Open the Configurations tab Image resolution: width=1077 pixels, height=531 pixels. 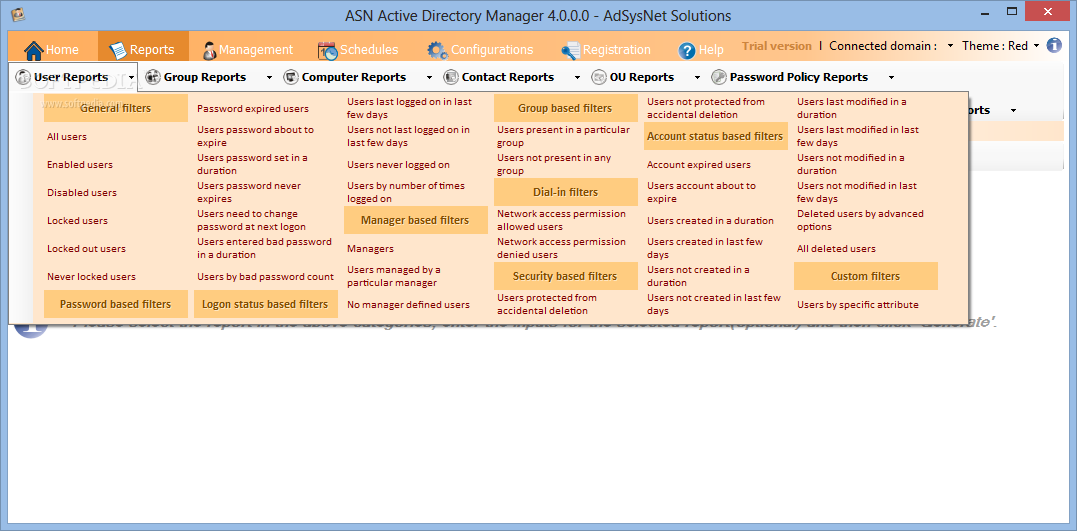pos(481,49)
